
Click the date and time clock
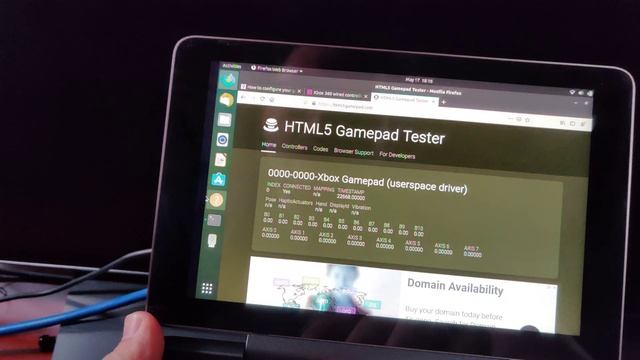(419, 80)
